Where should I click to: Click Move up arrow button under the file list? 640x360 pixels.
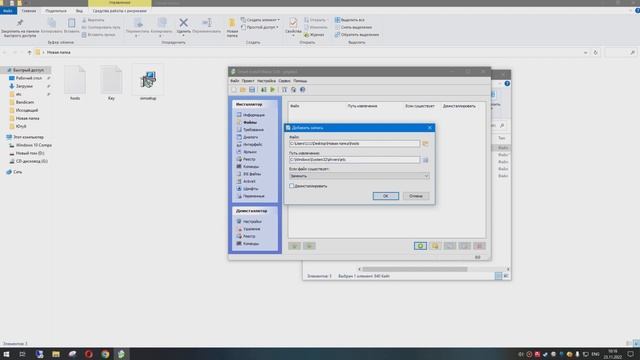pos(294,246)
